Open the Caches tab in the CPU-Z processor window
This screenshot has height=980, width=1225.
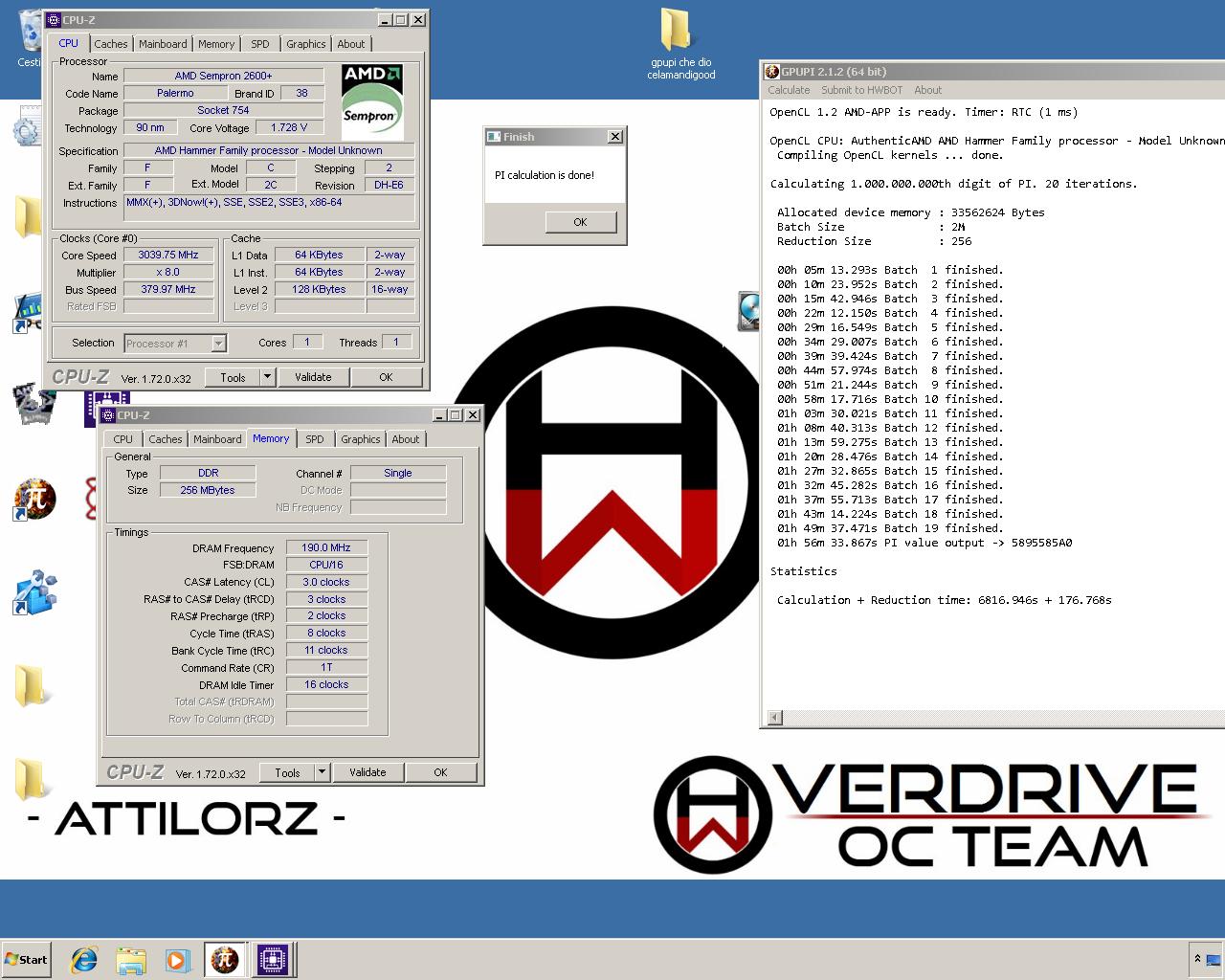click(x=110, y=44)
